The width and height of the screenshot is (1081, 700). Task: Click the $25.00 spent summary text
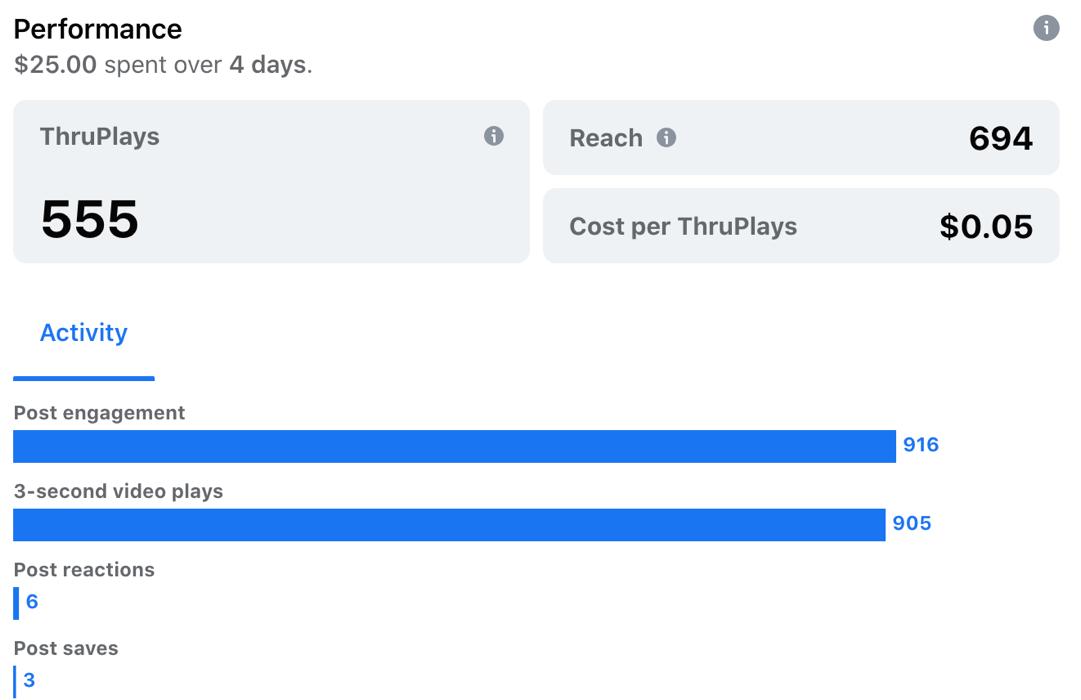163,65
